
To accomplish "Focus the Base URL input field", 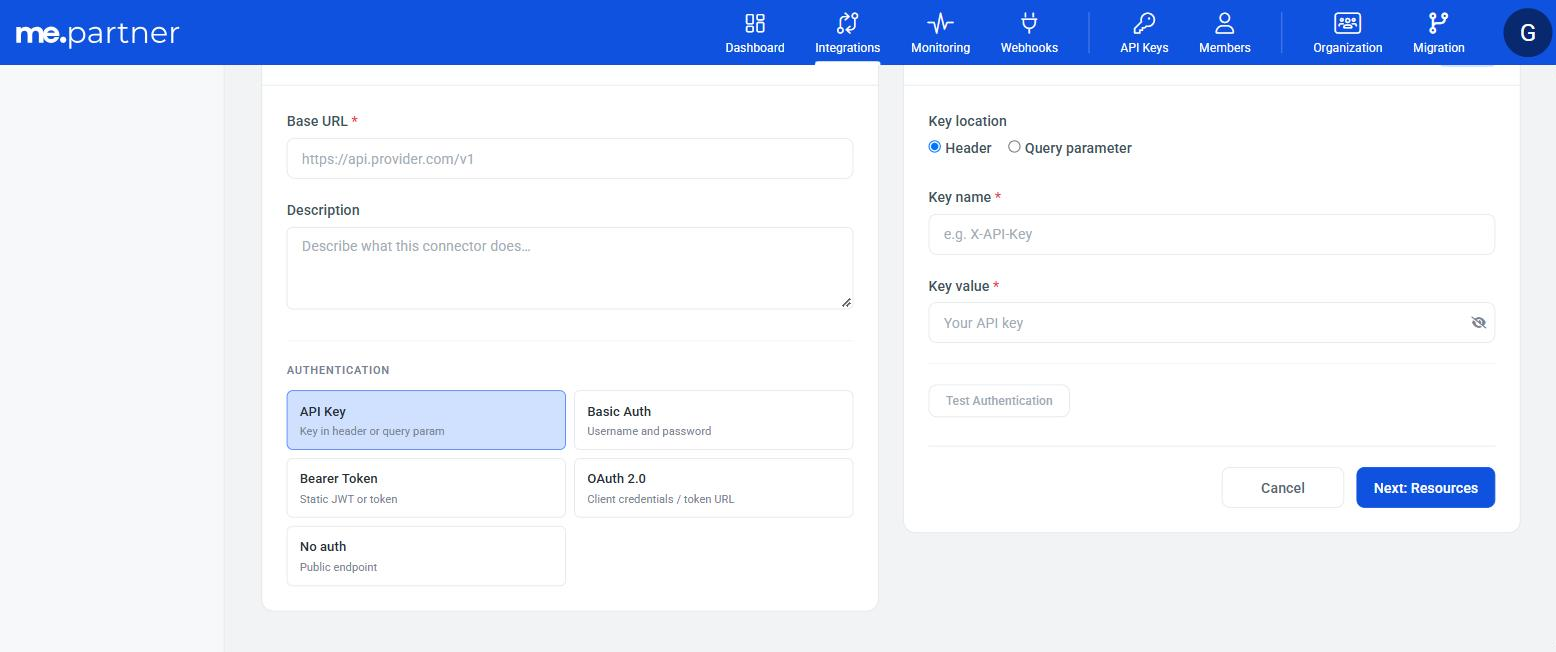I will pyautogui.click(x=570, y=159).
